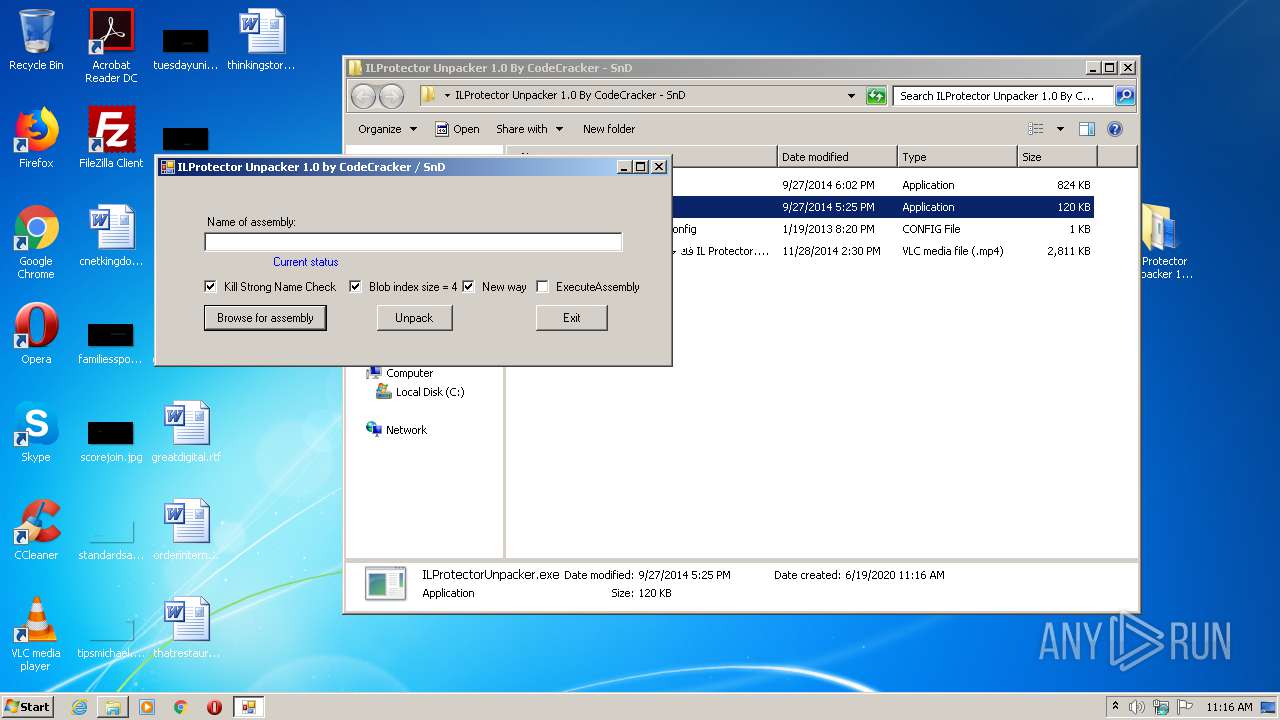The width and height of the screenshot is (1280, 720).
Task: Open the orderintern Word document icon
Action: [186, 529]
